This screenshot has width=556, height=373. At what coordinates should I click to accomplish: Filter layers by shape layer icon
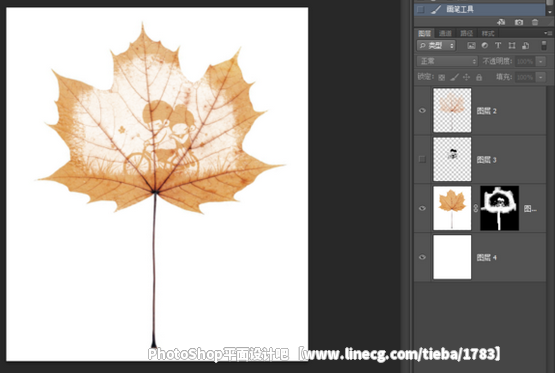[x=512, y=45]
